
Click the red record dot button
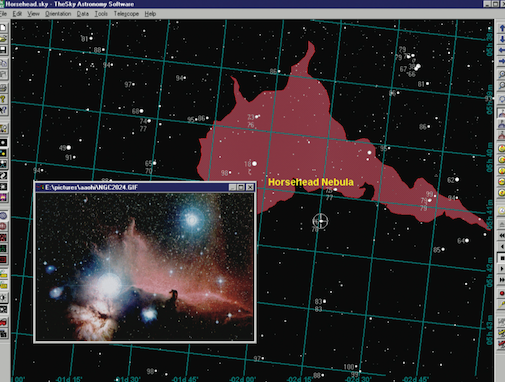click(502, 293)
